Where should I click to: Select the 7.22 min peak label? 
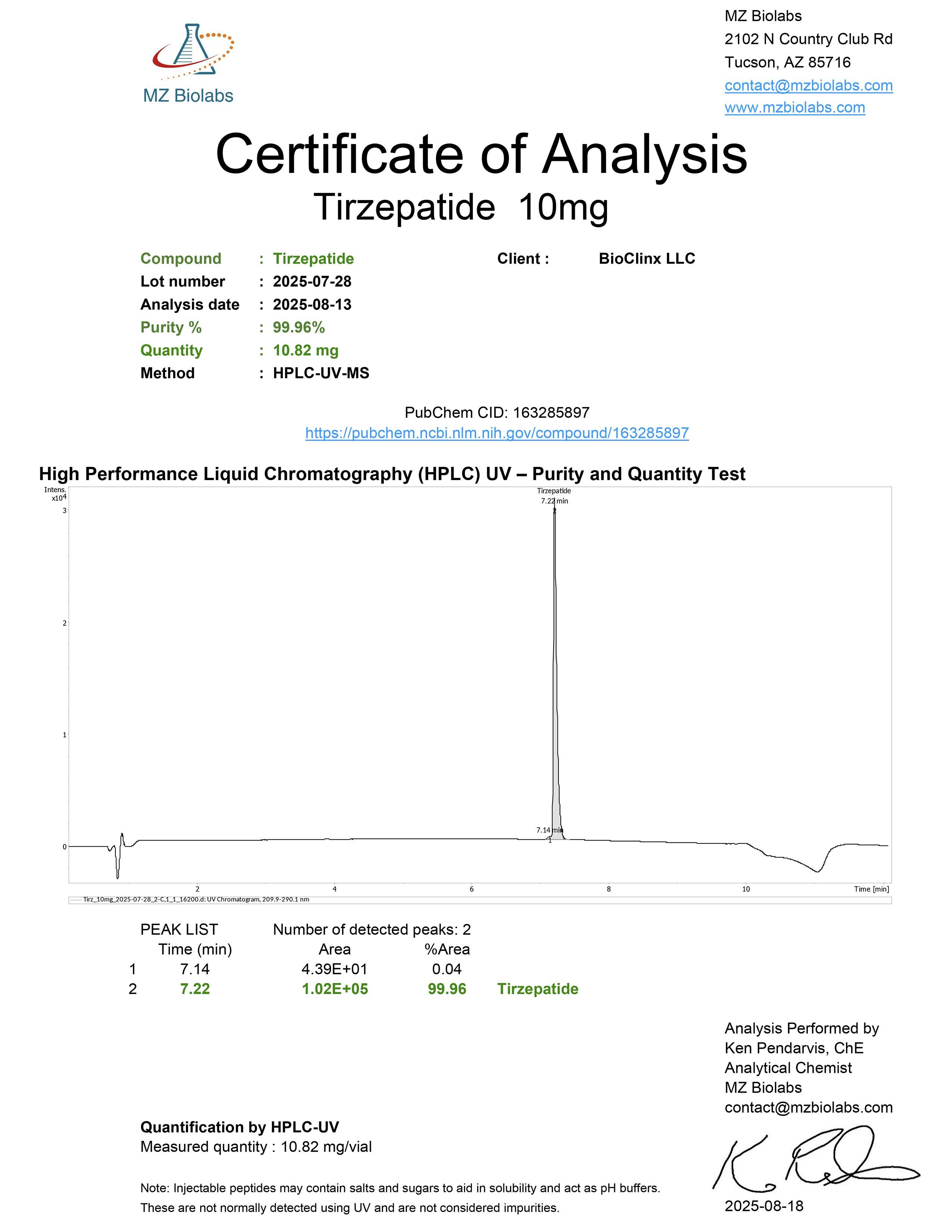554,501
